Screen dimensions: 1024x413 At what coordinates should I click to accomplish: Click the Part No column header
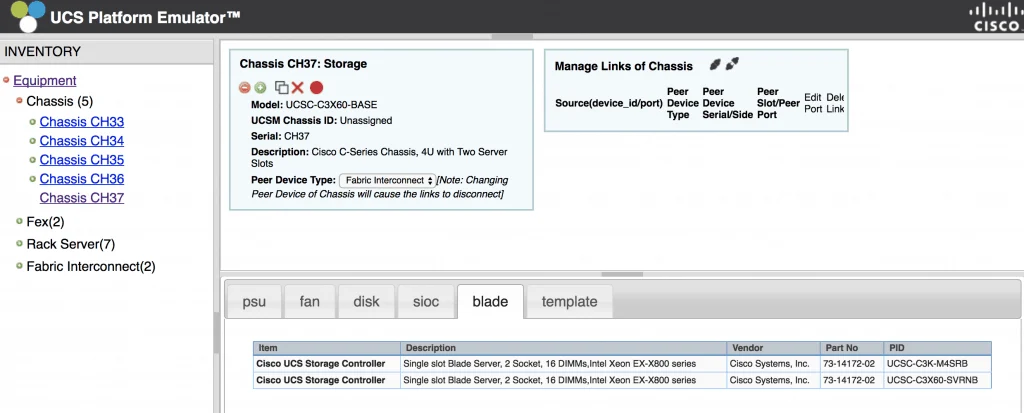click(852, 348)
